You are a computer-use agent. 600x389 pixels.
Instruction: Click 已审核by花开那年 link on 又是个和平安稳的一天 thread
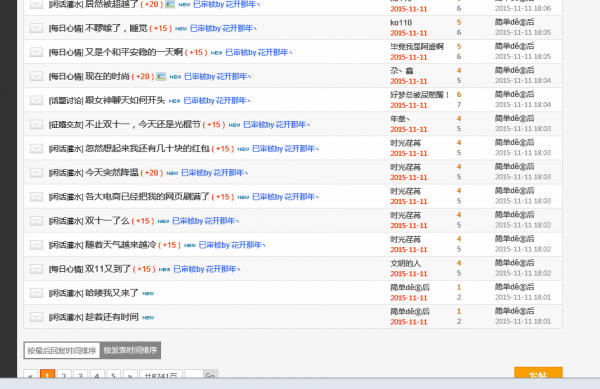coord(259,52)
